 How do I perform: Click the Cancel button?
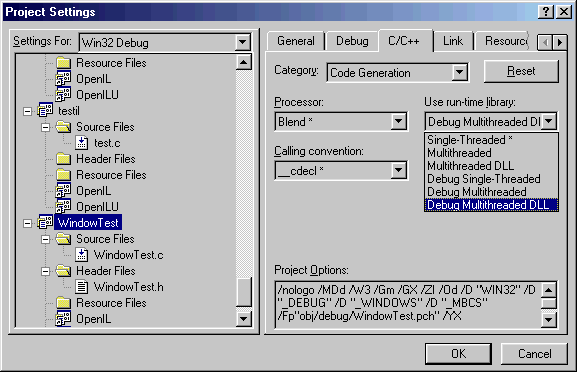tap(534, 354)
